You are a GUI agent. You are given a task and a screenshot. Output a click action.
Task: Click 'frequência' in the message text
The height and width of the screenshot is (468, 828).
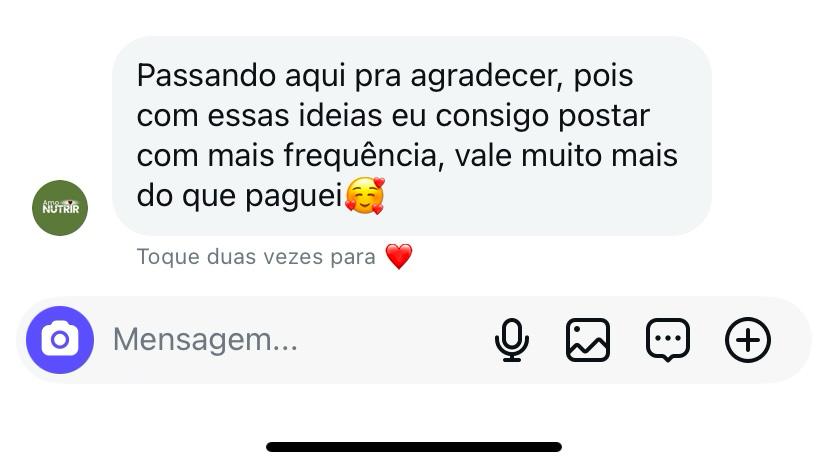click(x=364, y=156)
